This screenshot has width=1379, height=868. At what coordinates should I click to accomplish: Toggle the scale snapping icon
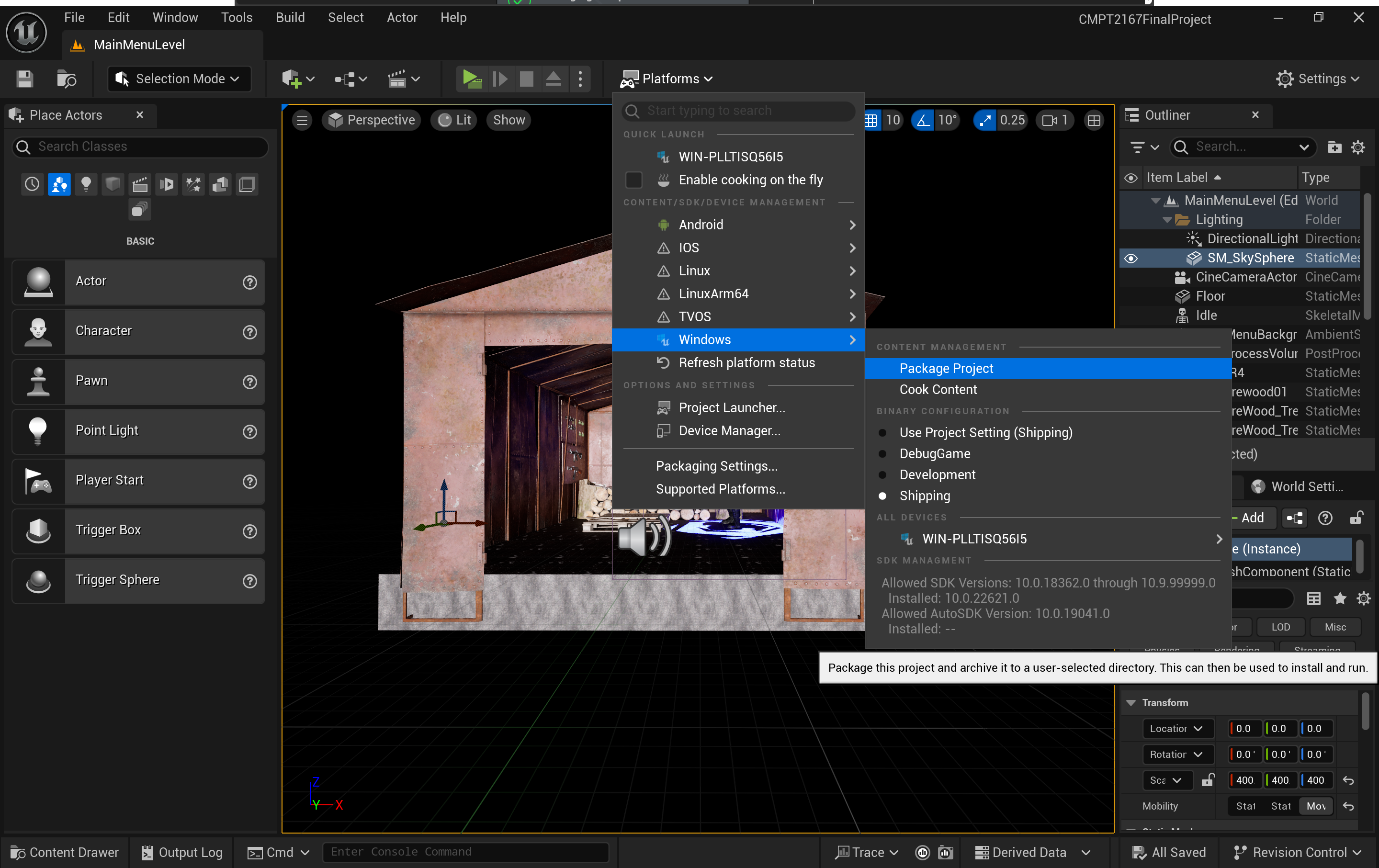point(985,120)
